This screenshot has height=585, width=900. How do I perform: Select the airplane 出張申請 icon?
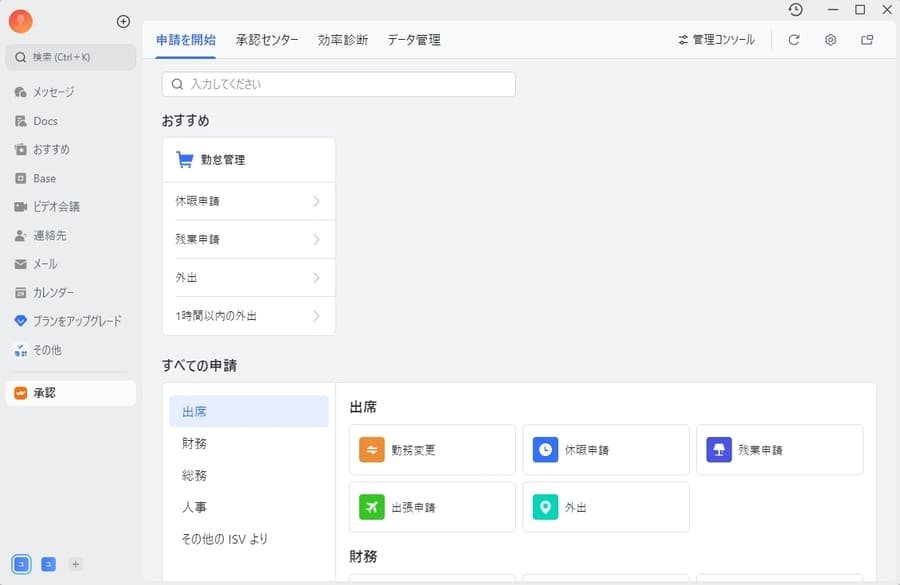(371, 507)
